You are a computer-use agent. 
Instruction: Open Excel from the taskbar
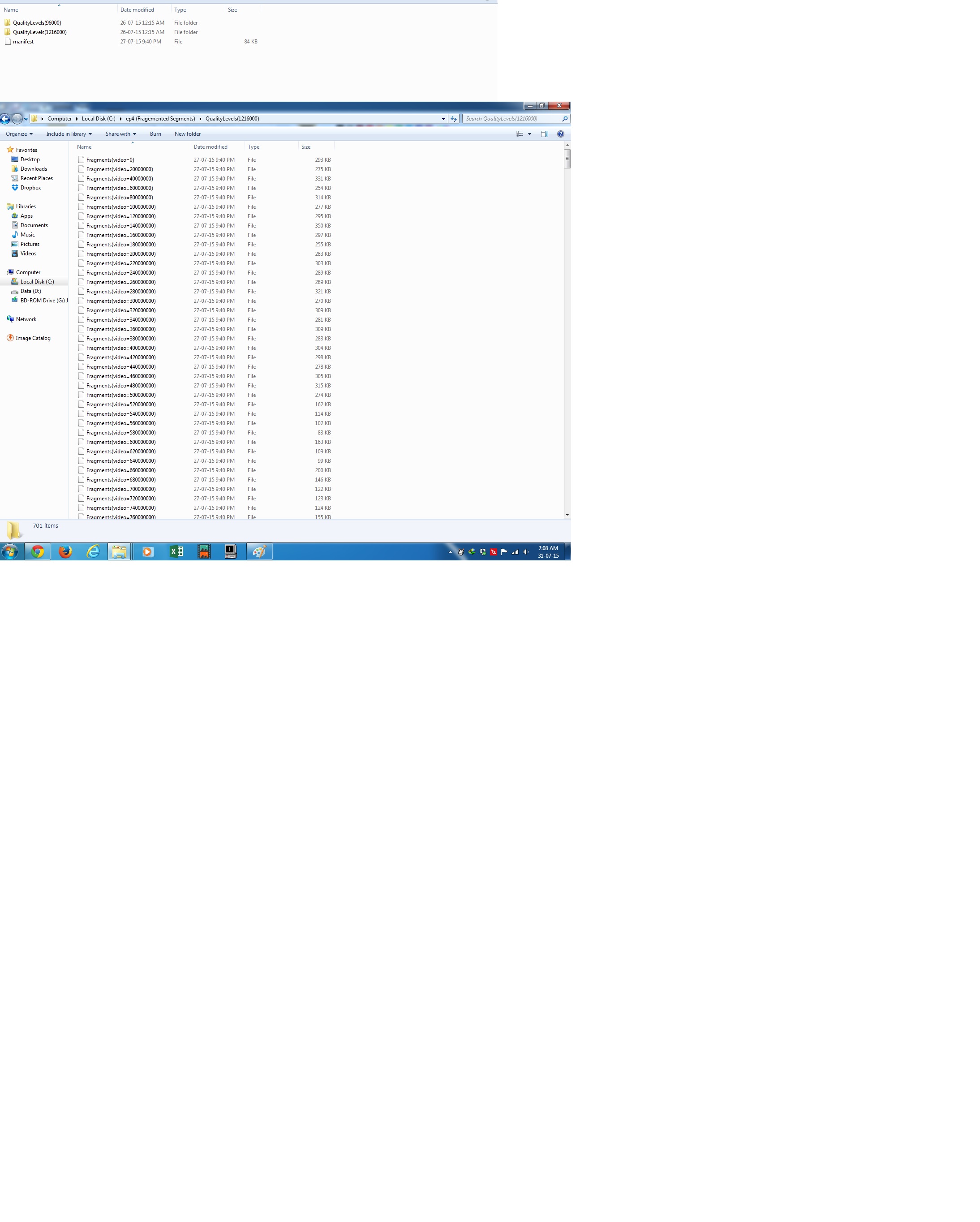[x=176, y=552]
